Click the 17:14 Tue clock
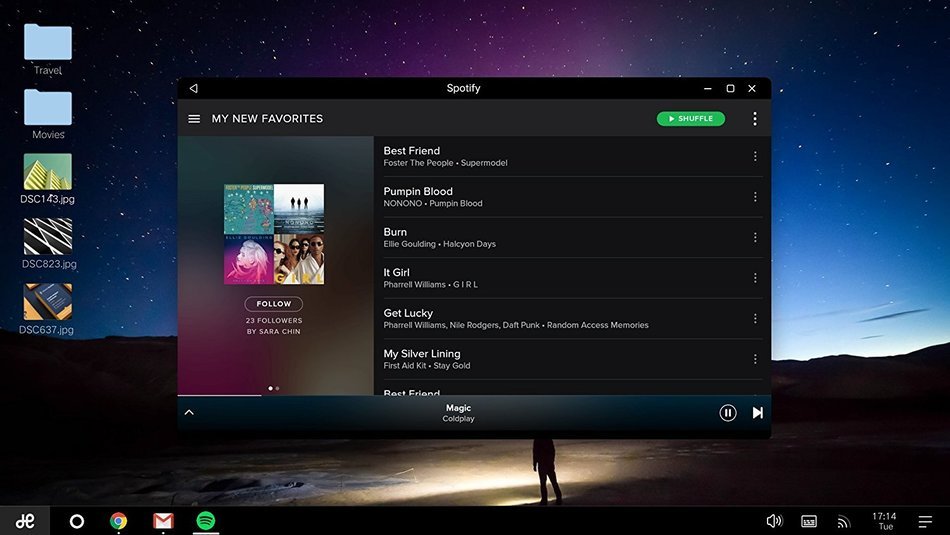This screenshot has height=535, width=950. [x=885, y=521]
